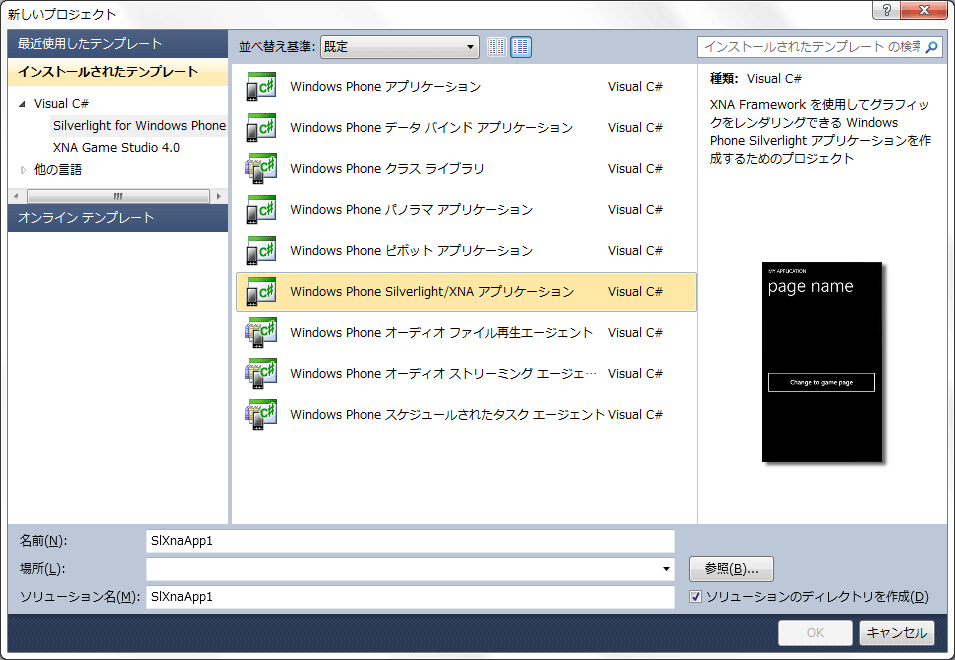Image resolution: width=955 pixels, height=660 pixels.
Task: Select Windows Phone クラス ライブラリ text
Action: point(387,169)
